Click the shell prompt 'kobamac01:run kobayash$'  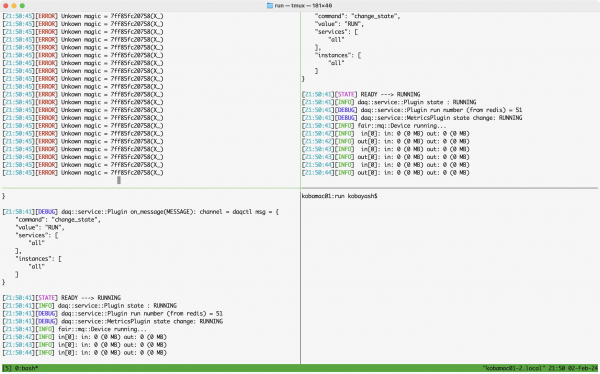point(339,196)
